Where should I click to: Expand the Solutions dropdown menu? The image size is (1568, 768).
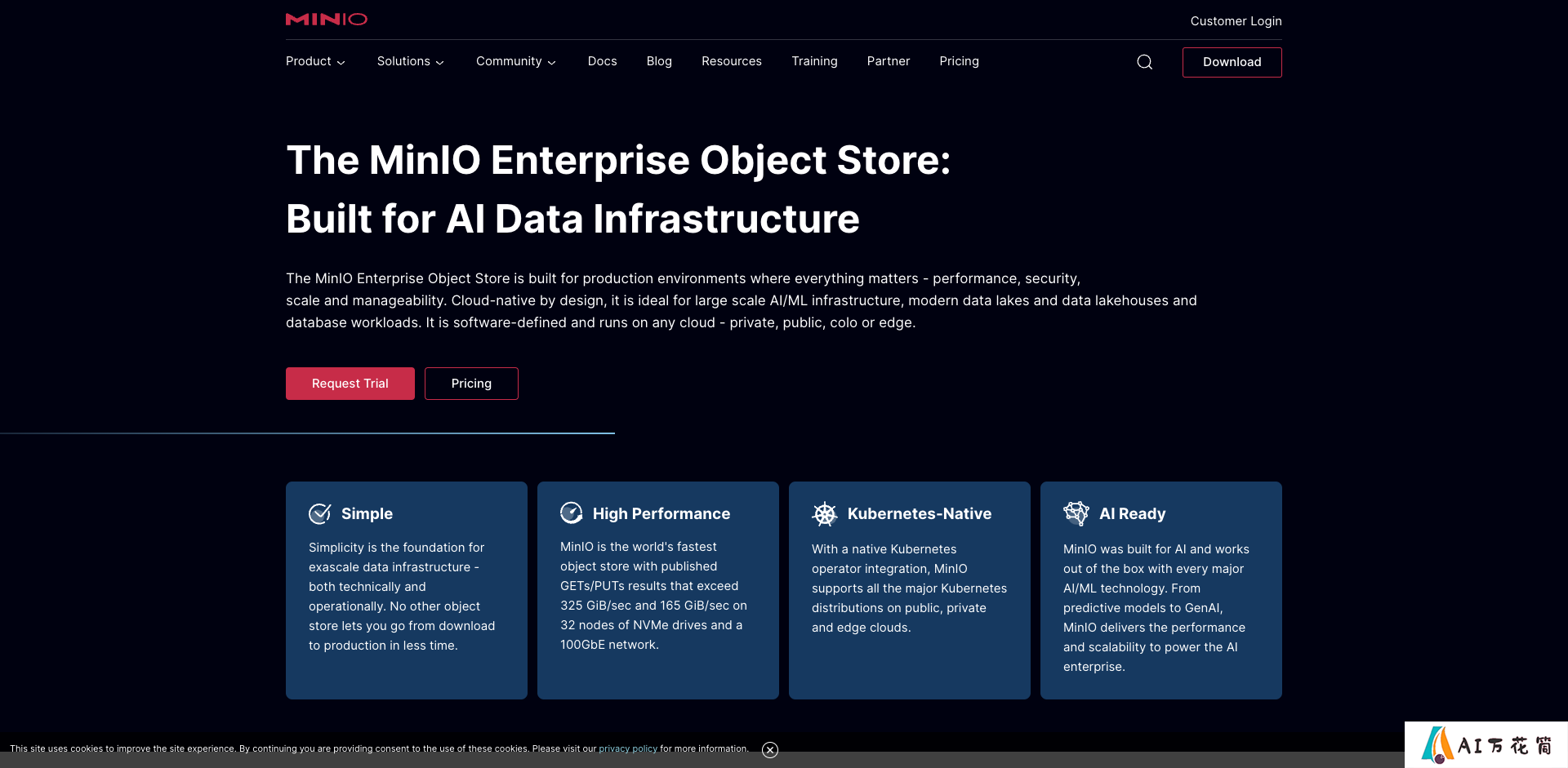[411, 61]
